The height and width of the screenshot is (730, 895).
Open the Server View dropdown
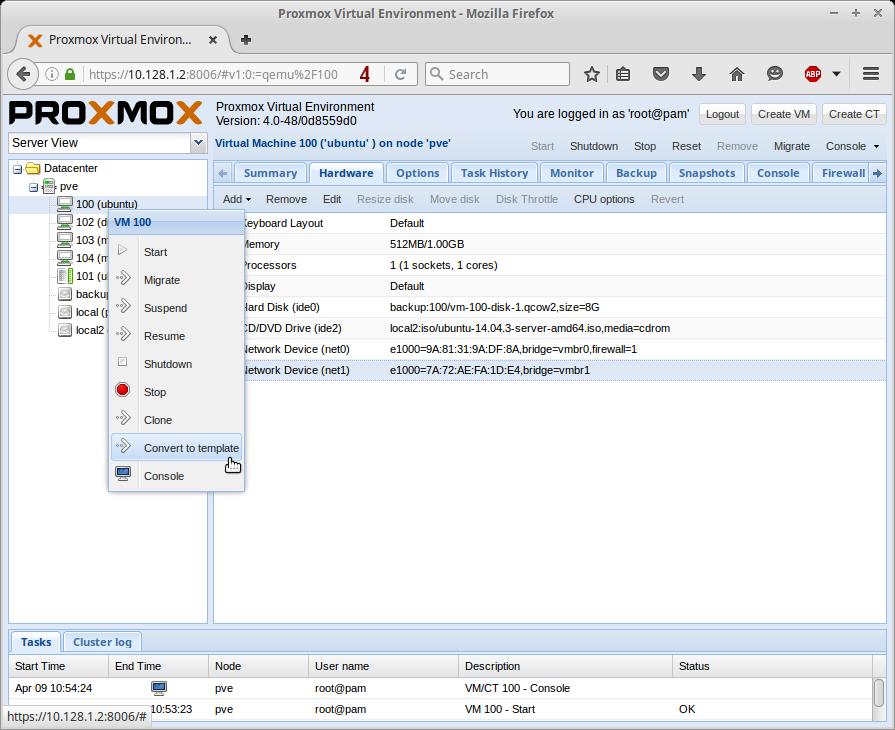tap(198, 143)
